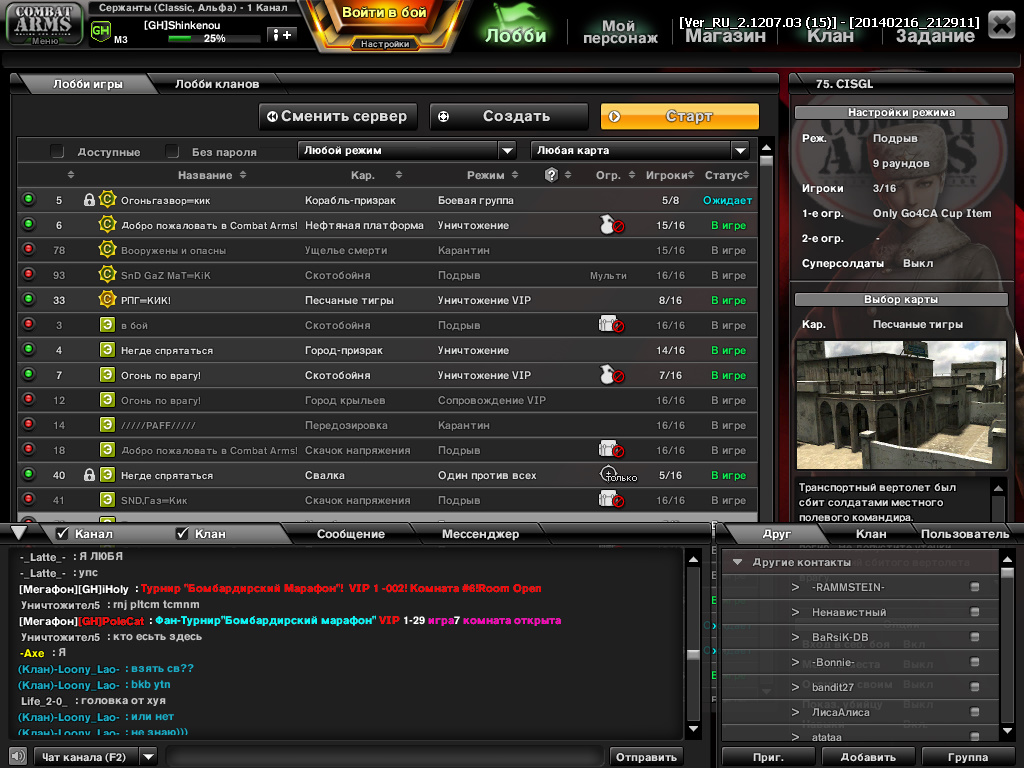Click the vest restriction icon on room 3

pos(611,325)
